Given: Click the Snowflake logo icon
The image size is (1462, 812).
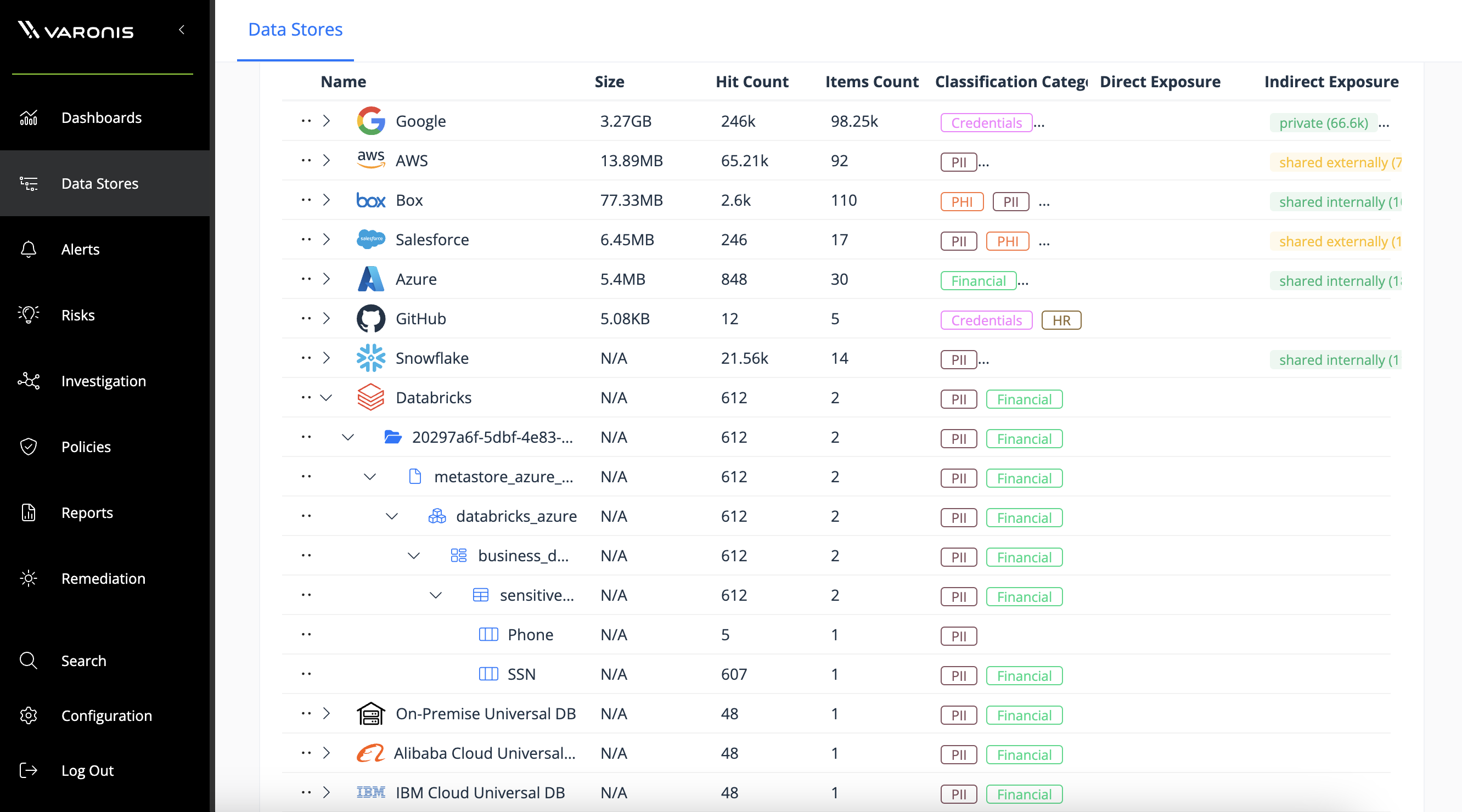Looking at the screenshot, I should [371, 358].
